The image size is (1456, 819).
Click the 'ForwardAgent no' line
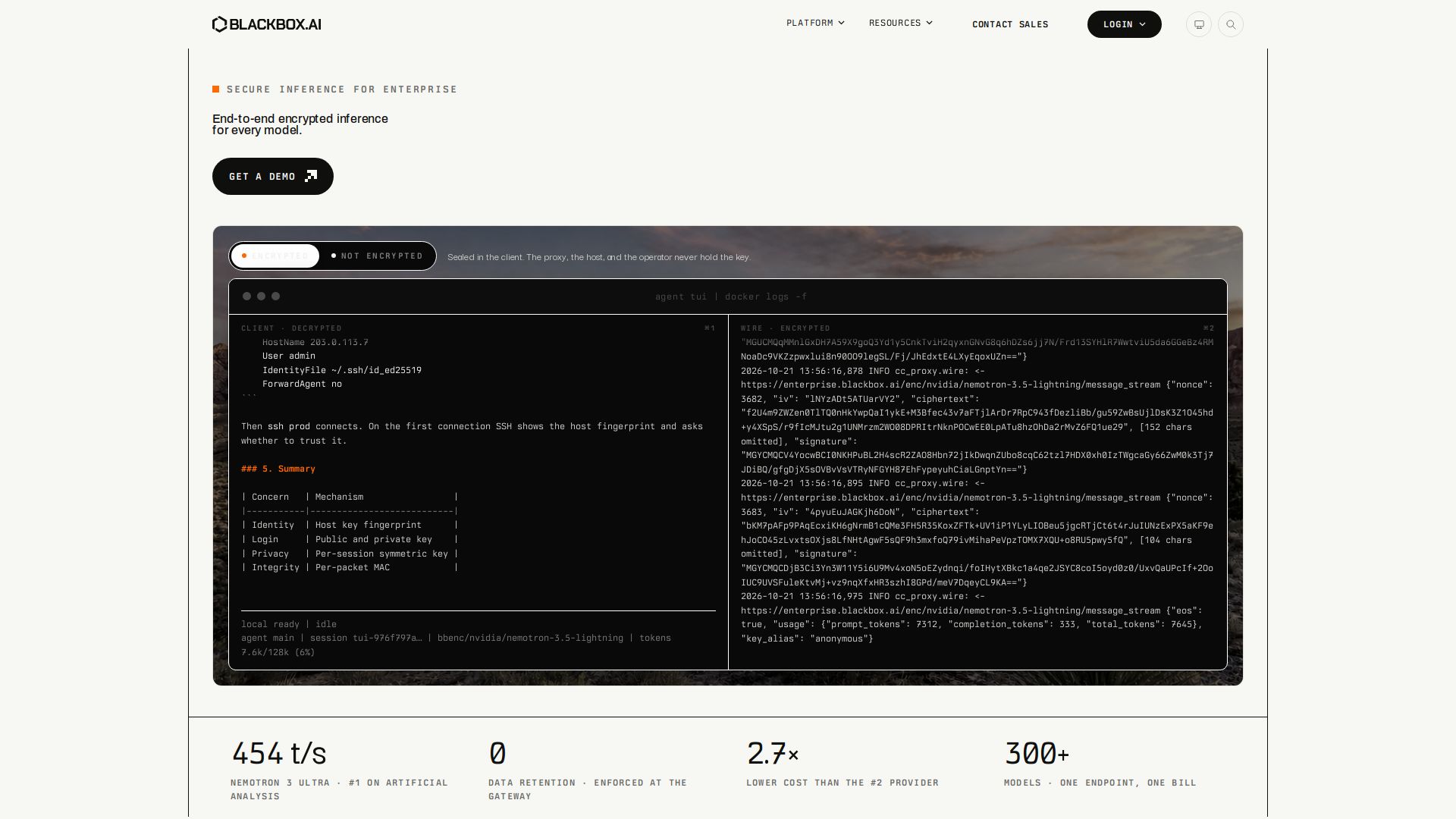point(302,384)
